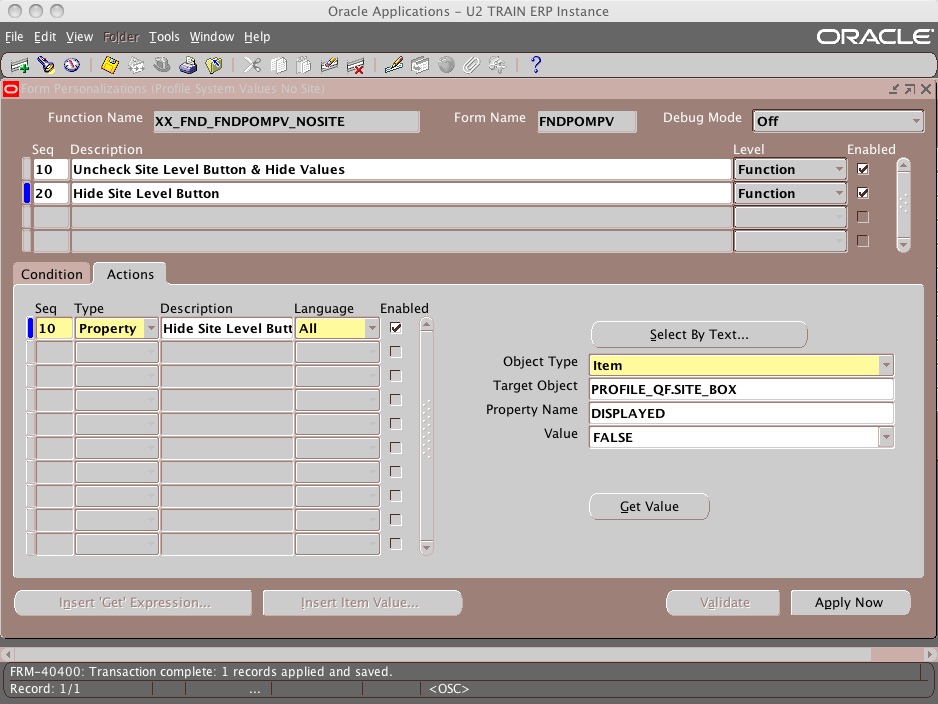Open the Tools menu
938x704 pixels.
(164, 36)
